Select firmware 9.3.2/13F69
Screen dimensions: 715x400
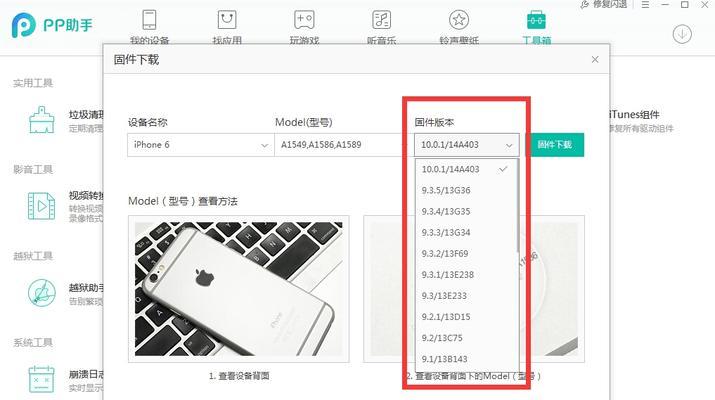[x=466, y=254]
